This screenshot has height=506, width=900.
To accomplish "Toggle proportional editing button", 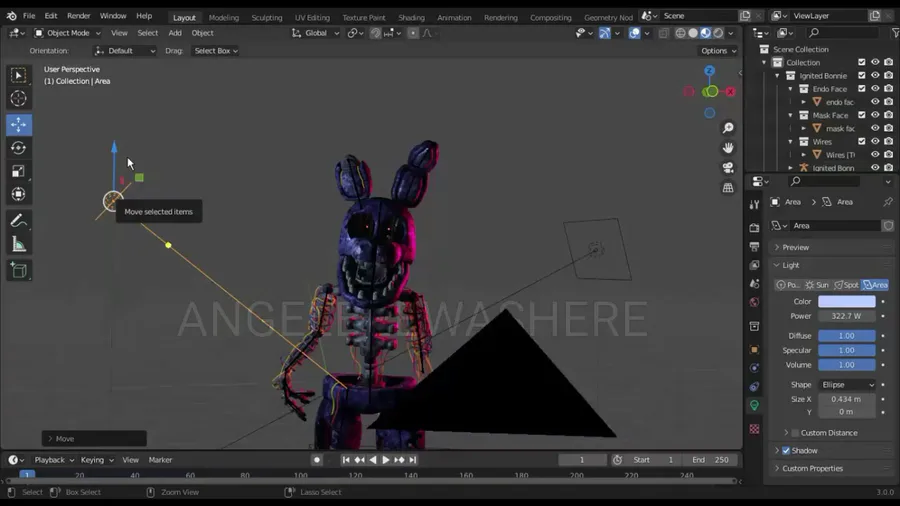I will pyautogui.click(x=413, y=33).
